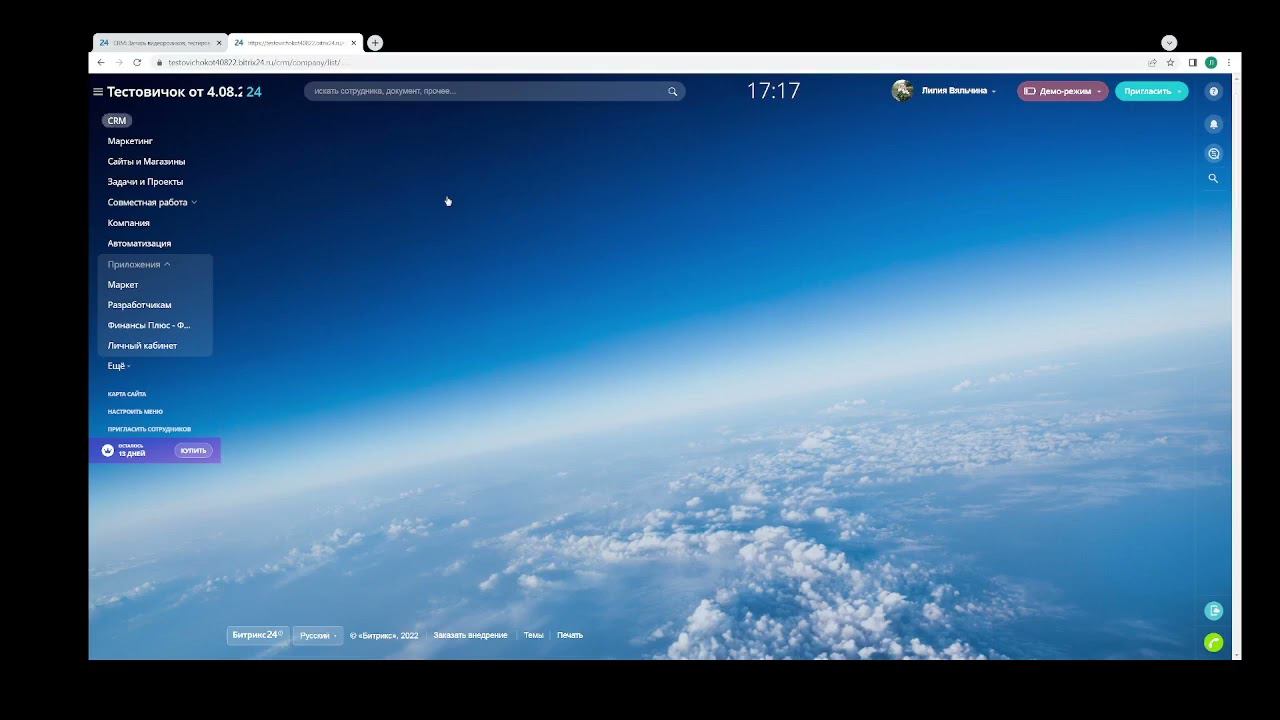Click the lock icon in address bar
Screen dimensions: 1280x720
(x=158, y=62)
